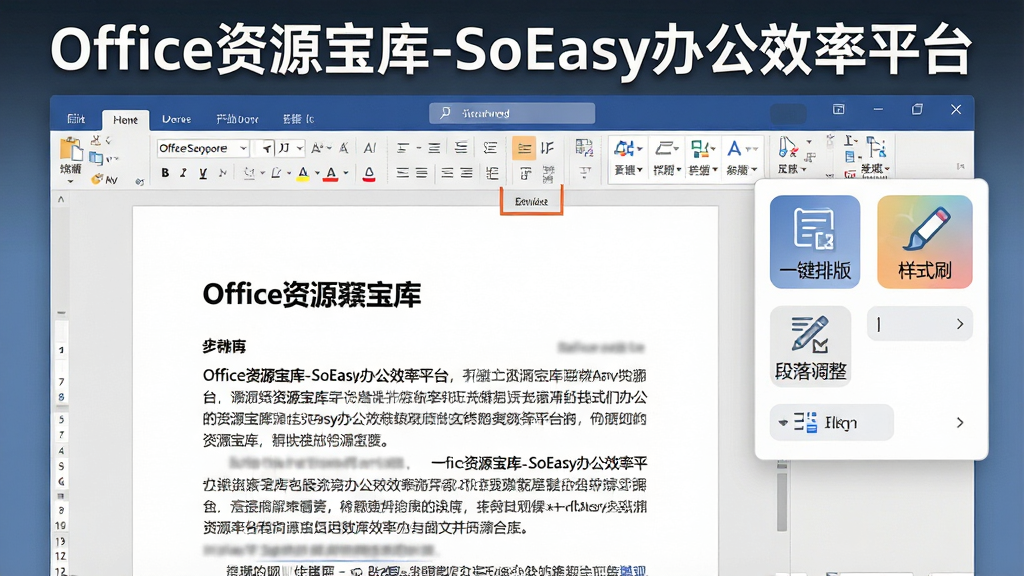The width and height of the screenshot is (1024, 576).
Task: Set paragraph alignment to center
Action: coord(422,173)
